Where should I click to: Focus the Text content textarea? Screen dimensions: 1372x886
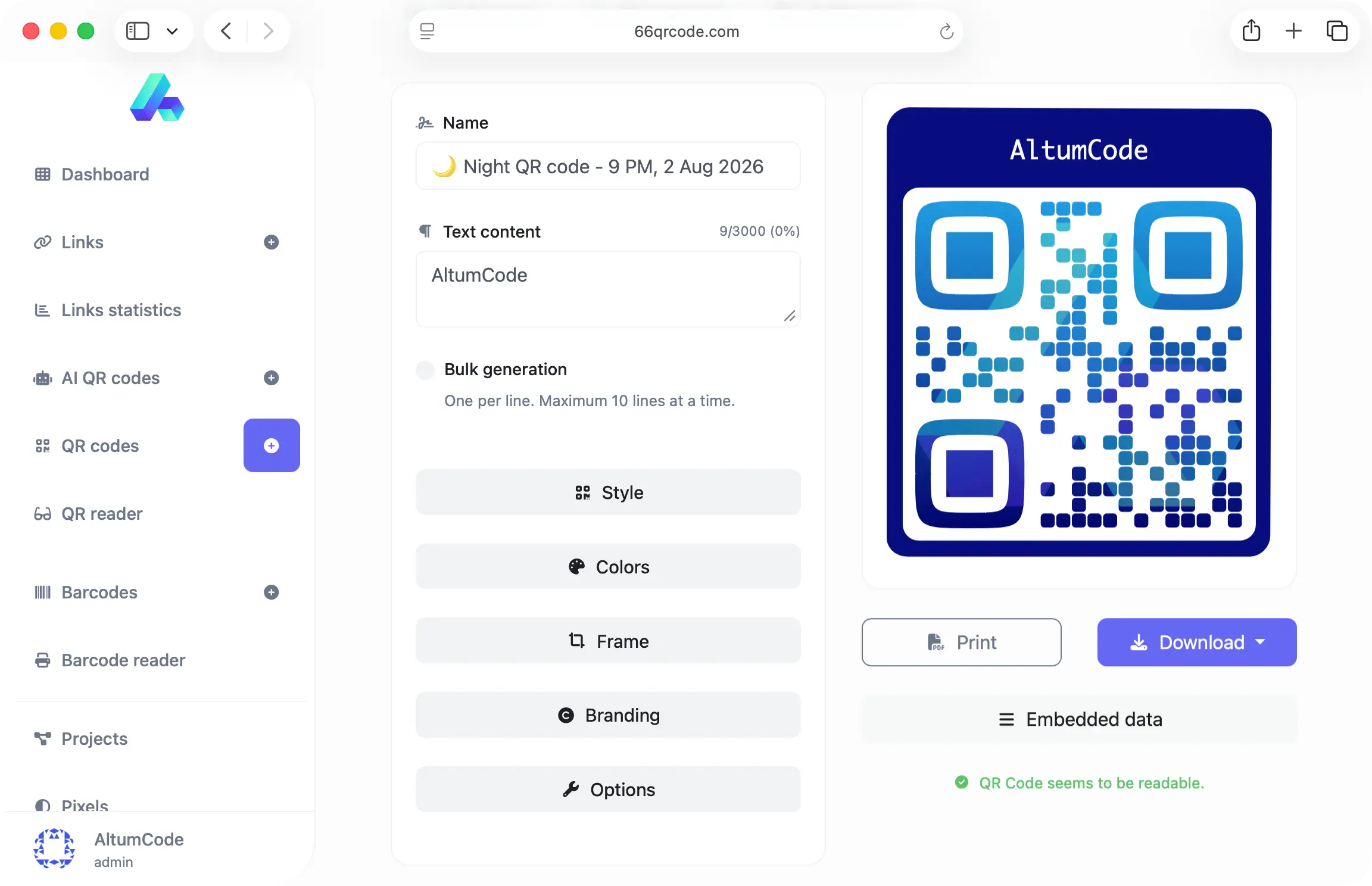pos(608,289)
